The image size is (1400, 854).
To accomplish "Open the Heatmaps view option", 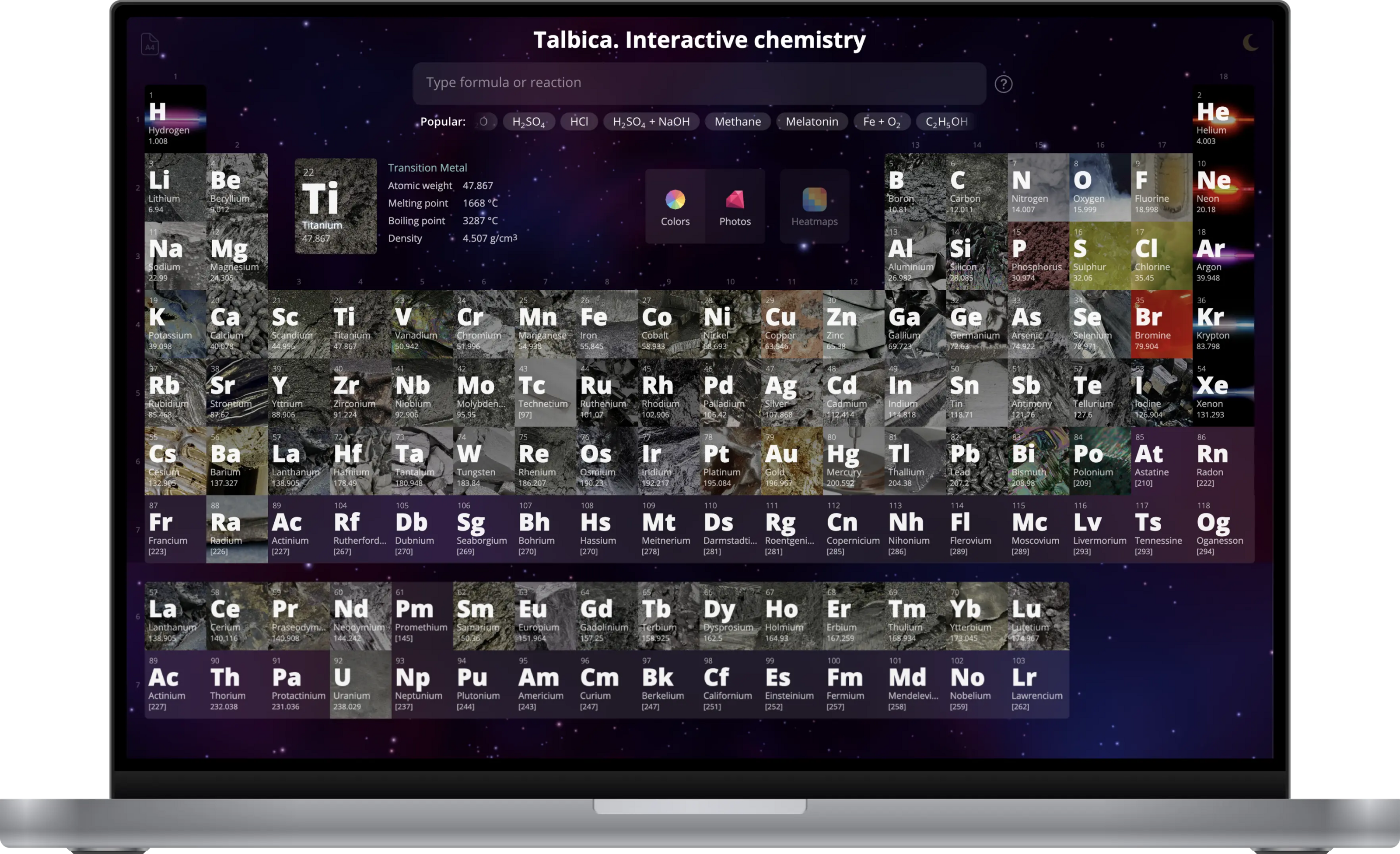I will click(814, 207).
